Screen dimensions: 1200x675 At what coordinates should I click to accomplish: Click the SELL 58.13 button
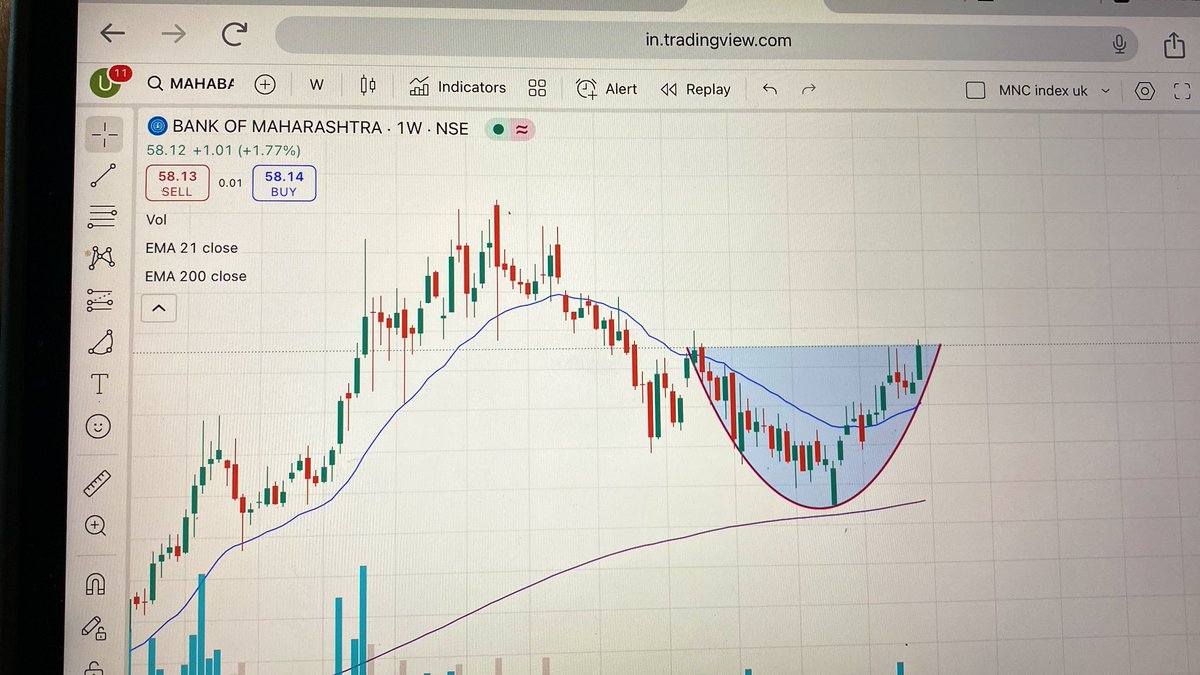(177, 183)
